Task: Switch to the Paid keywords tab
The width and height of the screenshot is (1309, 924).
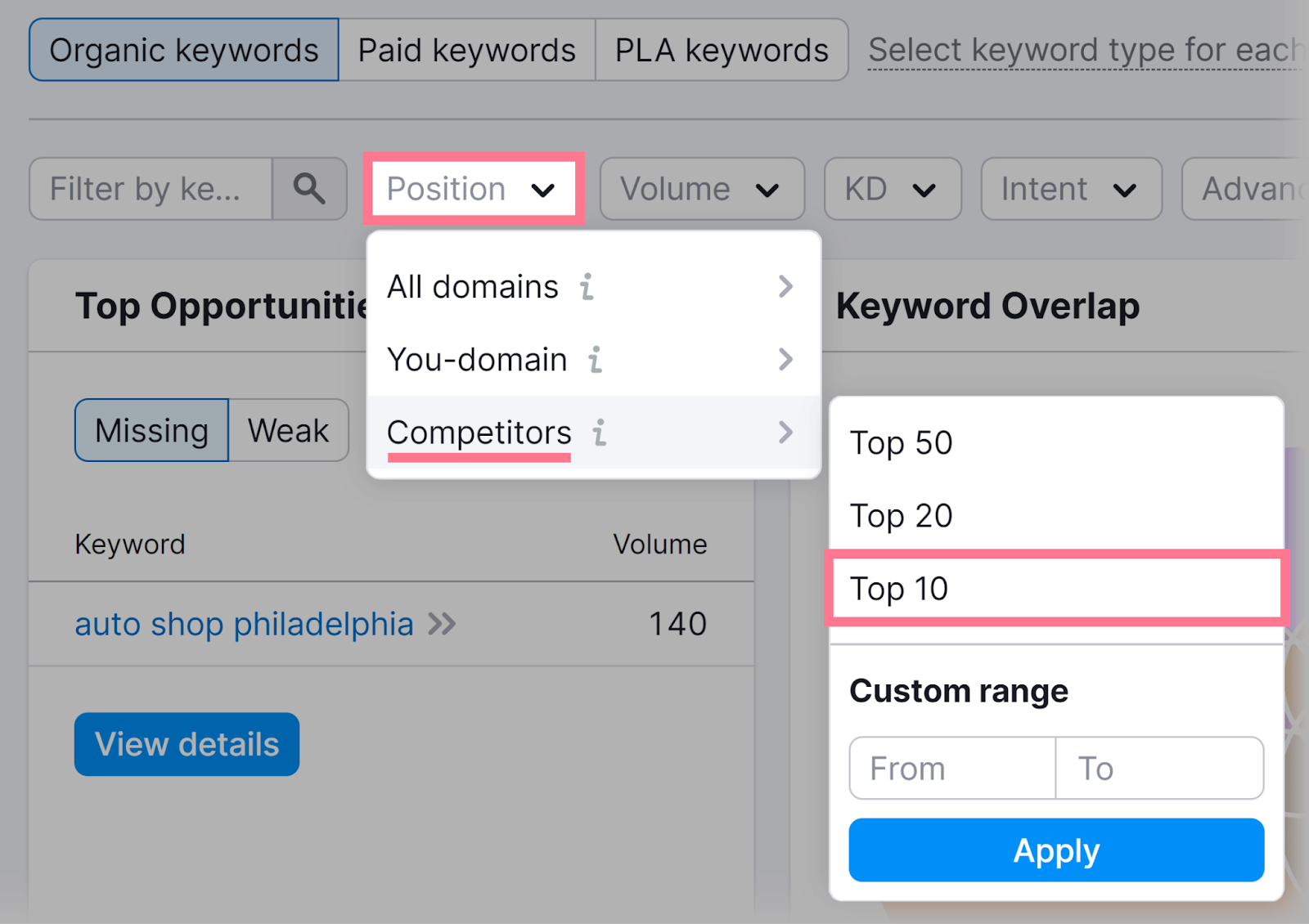Action: pyautogui.click(x=466, y=50)
